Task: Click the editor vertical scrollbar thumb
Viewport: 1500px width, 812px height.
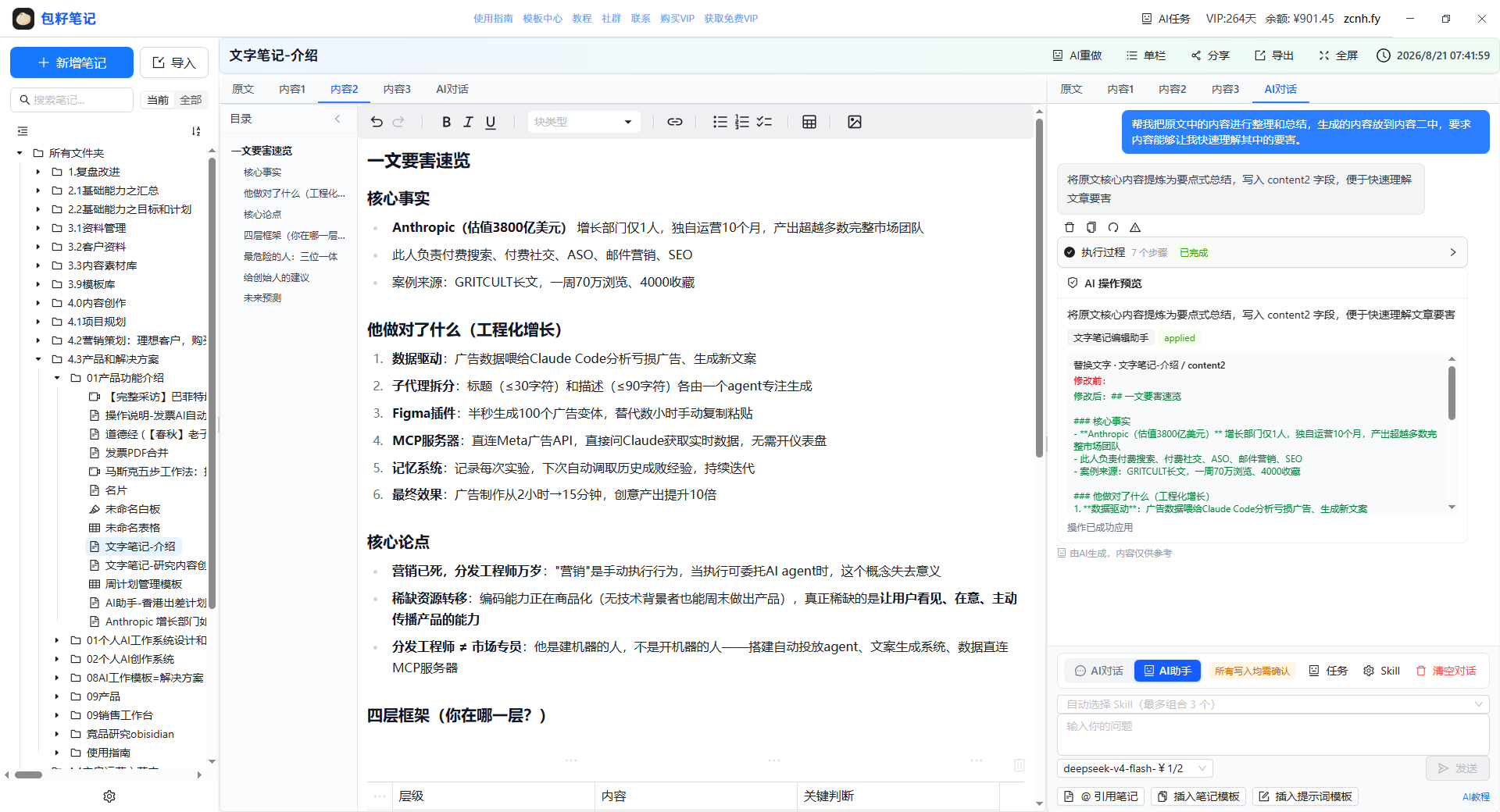Action: click(1039, 289)
